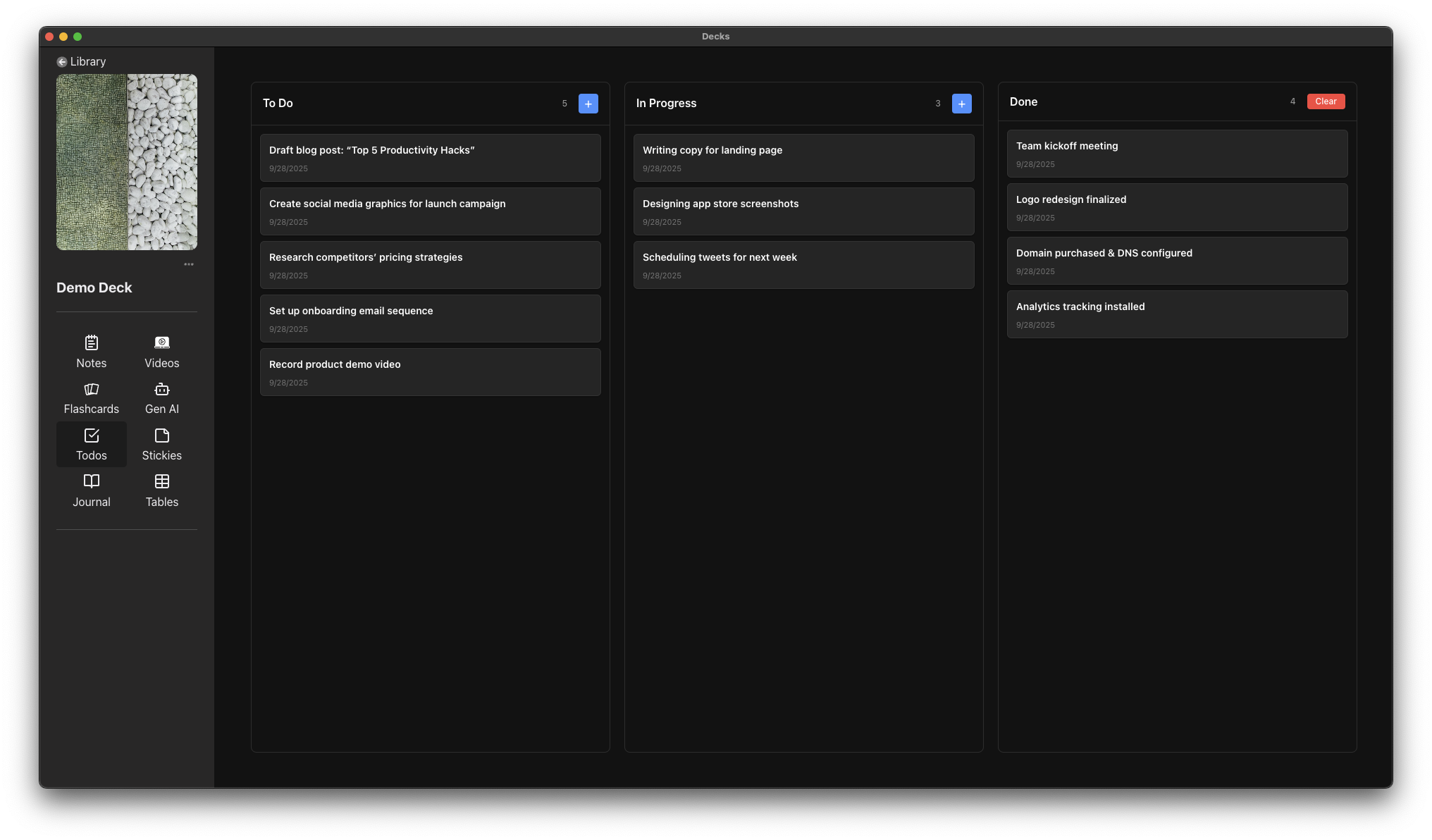Viewport: 1432px width, 840px height.
Task: Open the Tables grid icon
Action: click(x=162, y=482)
